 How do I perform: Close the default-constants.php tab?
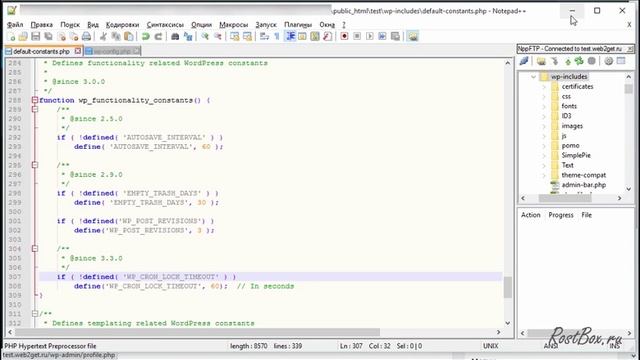point(78,51)
